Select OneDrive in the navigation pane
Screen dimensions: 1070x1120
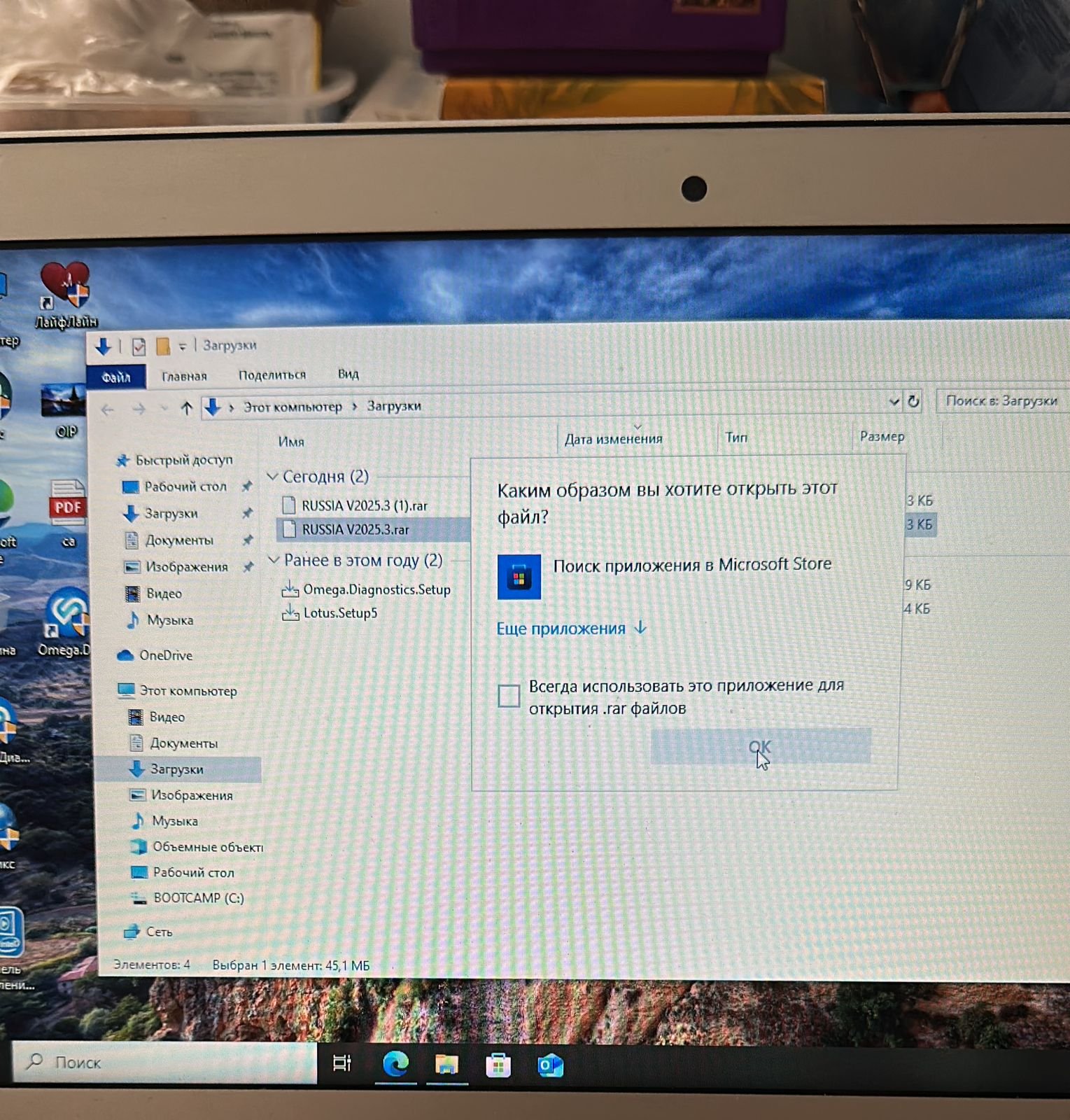click(165, 655)
